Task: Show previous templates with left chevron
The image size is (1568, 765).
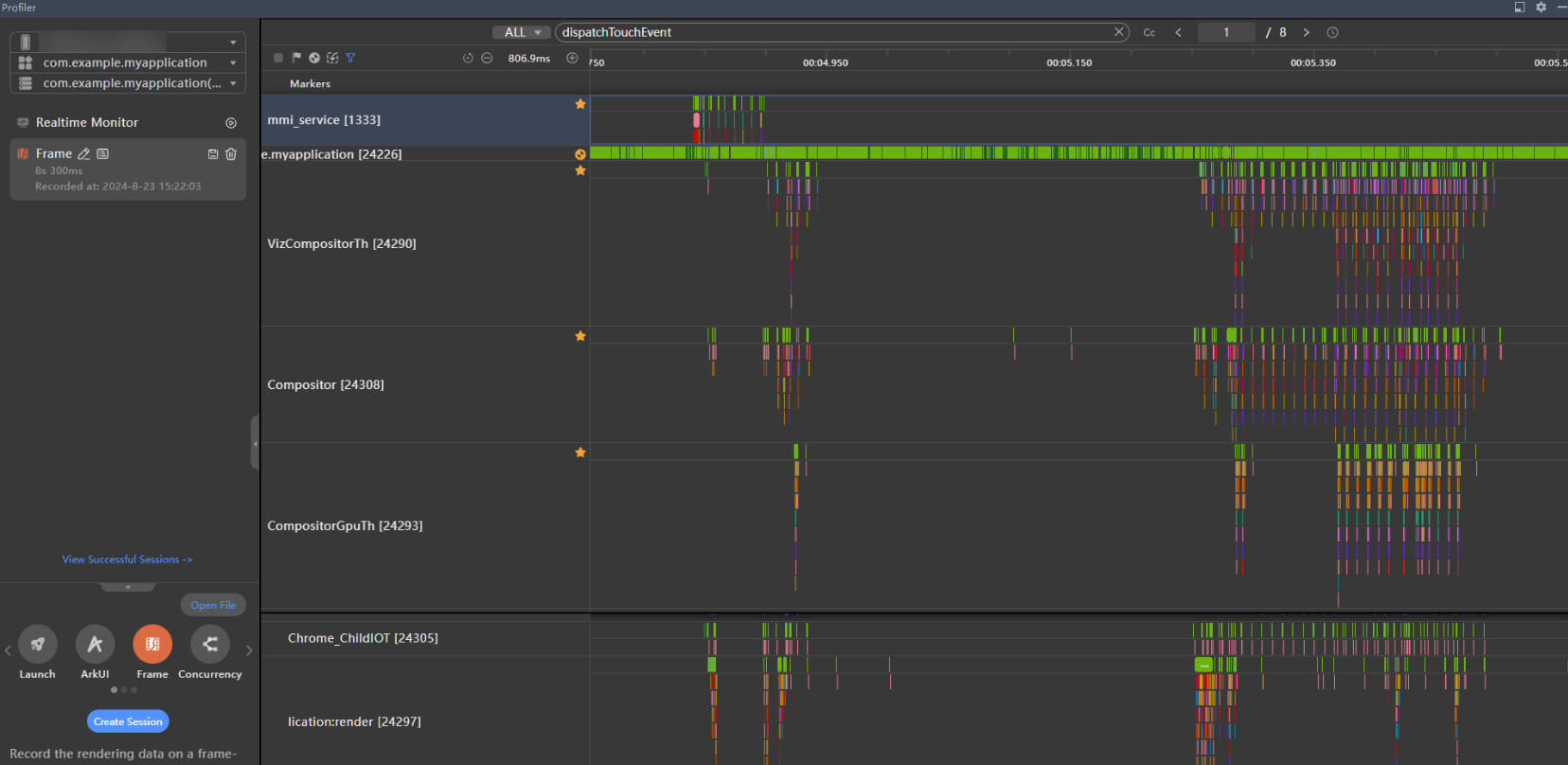Action: pyautogui.click(x=8, y=650)
